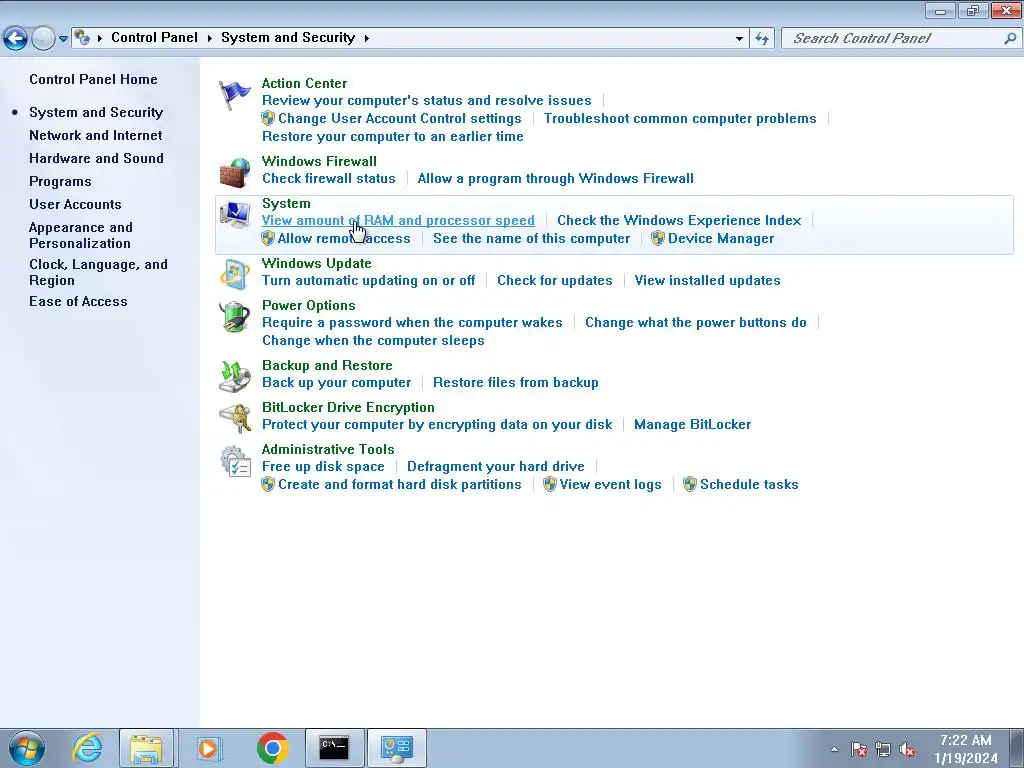This screenshot has width=1024, height=768.
Task: Click Check for updates link
Action: (x=554, y=280)
